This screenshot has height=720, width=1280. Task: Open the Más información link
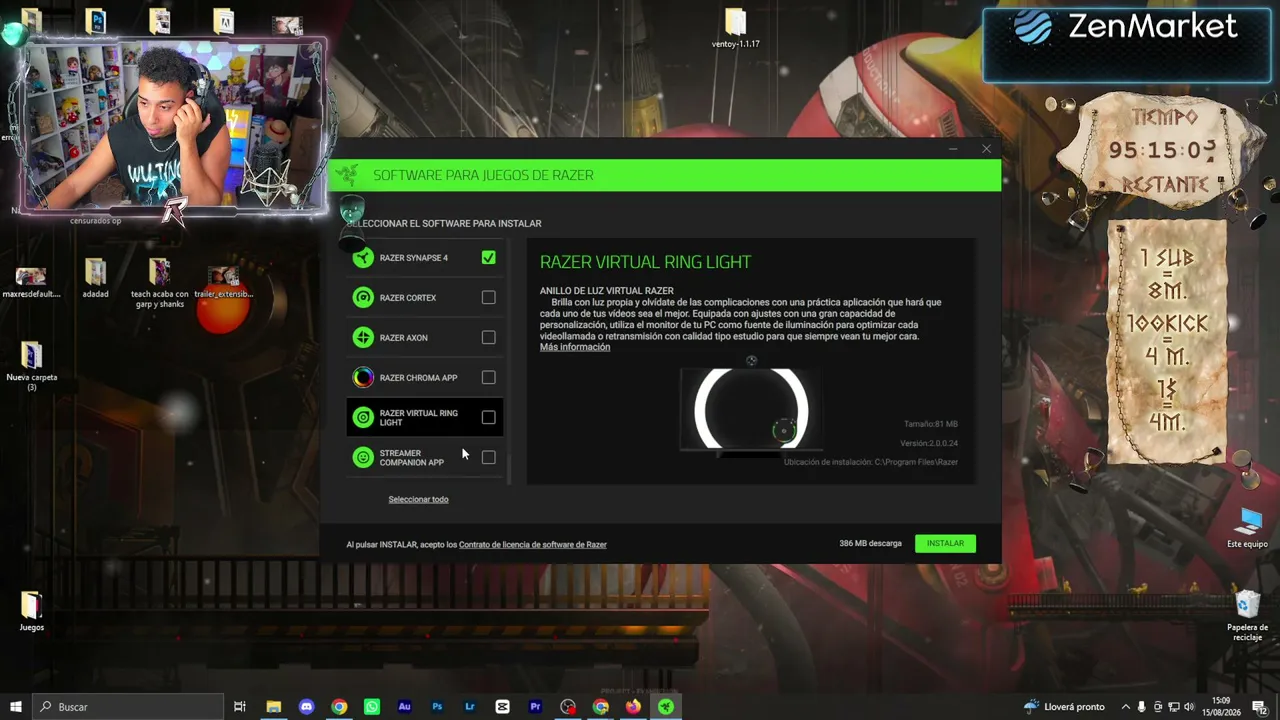coord(575,347)
